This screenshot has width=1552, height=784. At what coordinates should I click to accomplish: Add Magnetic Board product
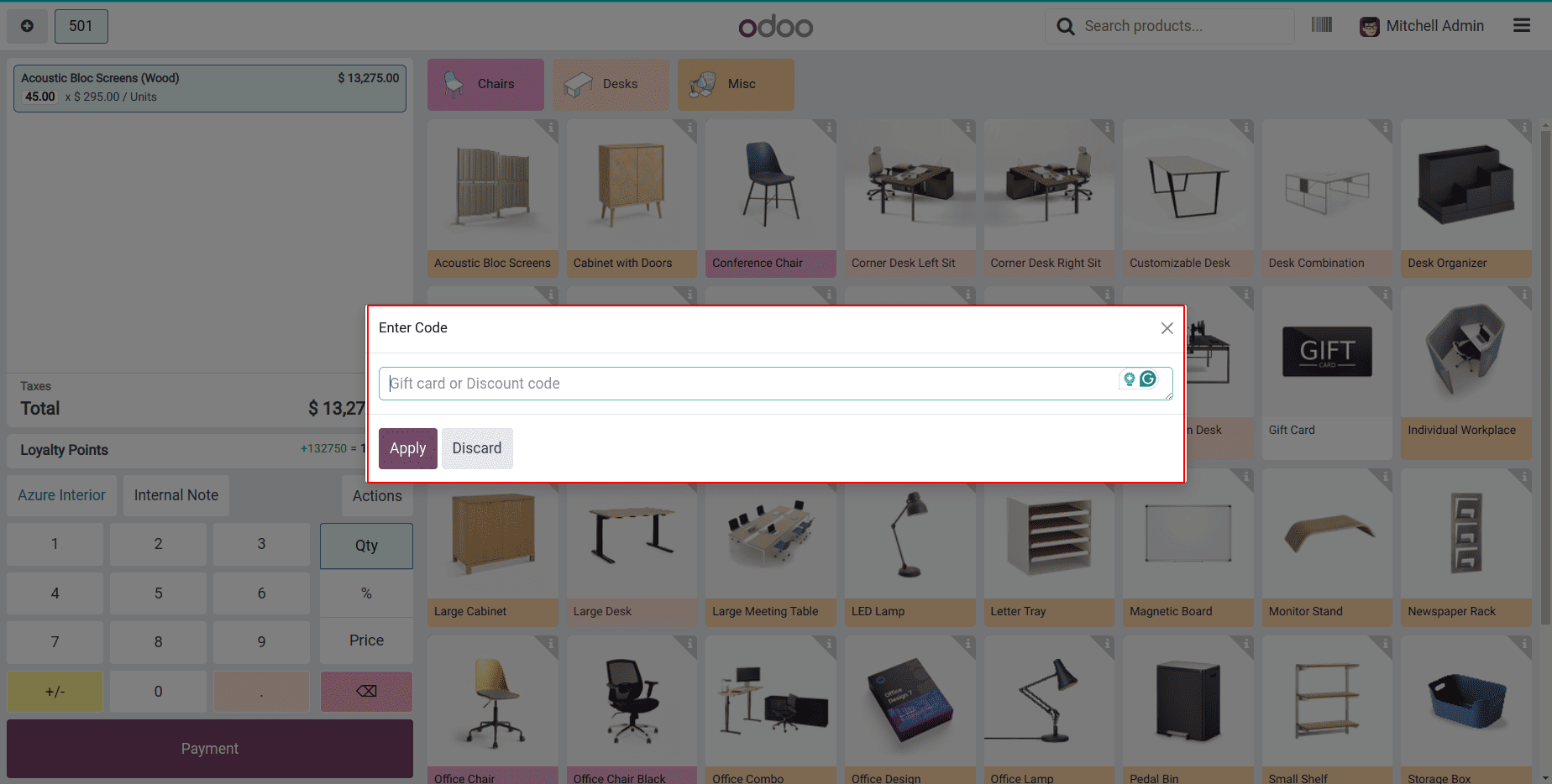pos(1188,547)
